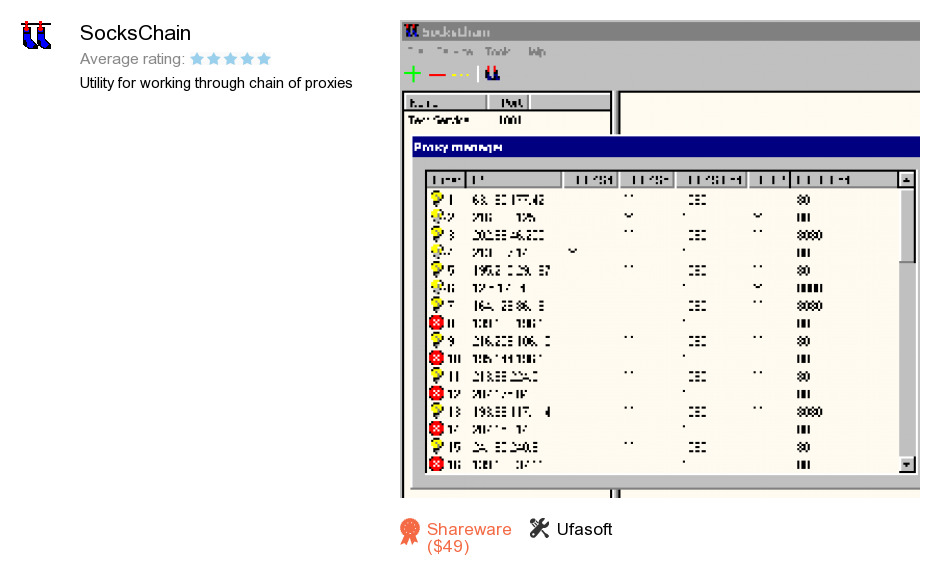
Task: Click the third rating star
Action: click(x=230, y=59)
